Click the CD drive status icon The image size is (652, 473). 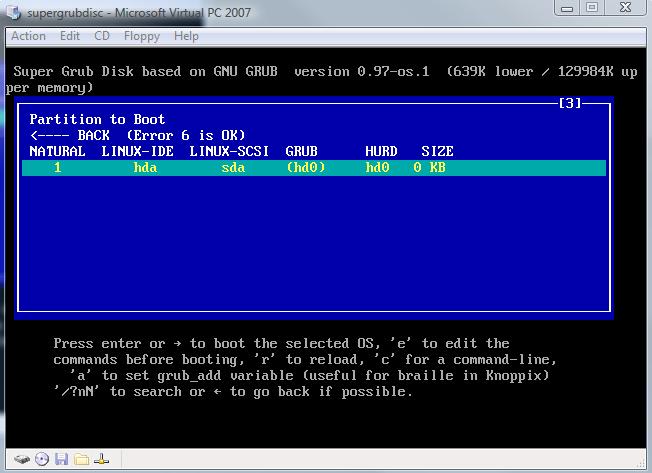[x=42, y=459]
